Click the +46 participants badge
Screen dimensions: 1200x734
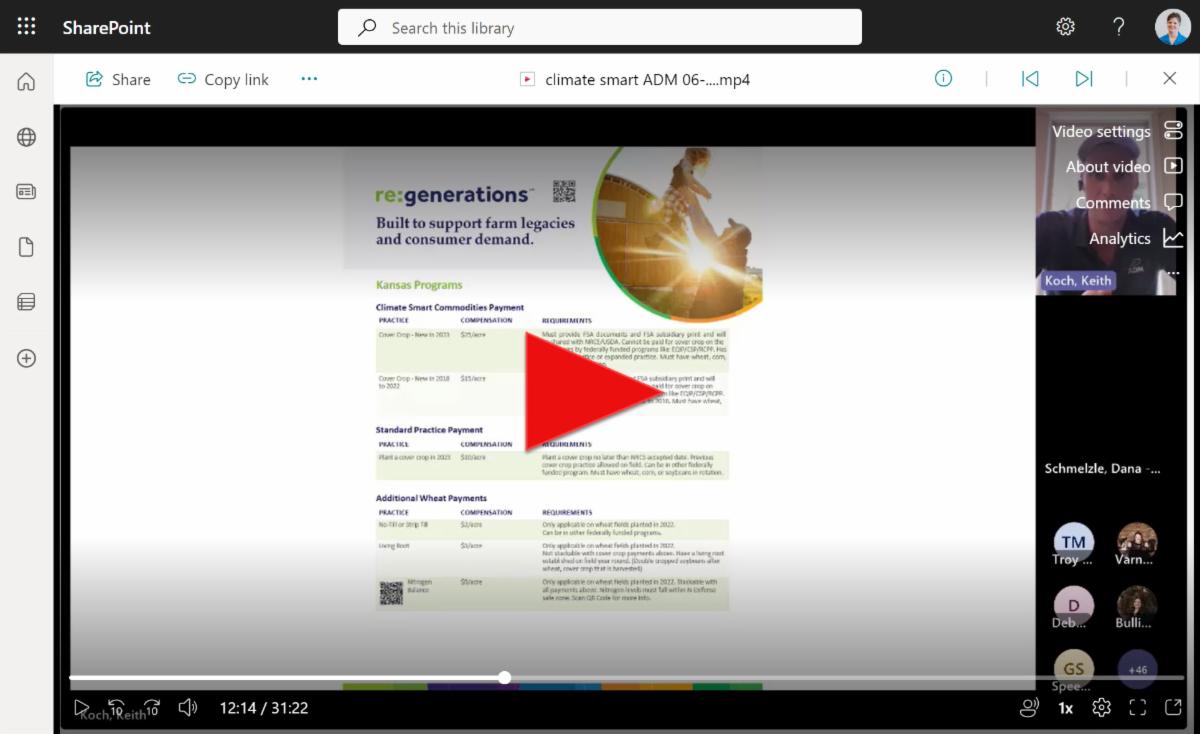click(1137, 669)
